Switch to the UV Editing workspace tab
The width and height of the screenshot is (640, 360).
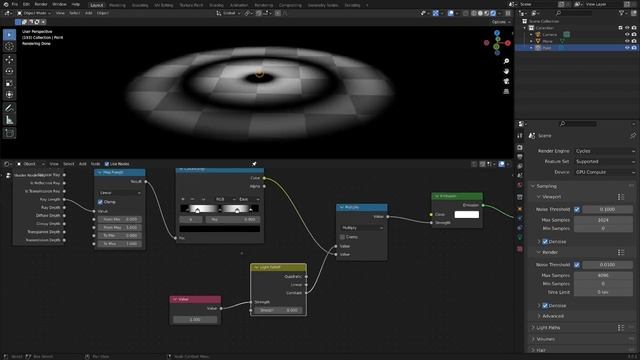click(x=164, y=5)
